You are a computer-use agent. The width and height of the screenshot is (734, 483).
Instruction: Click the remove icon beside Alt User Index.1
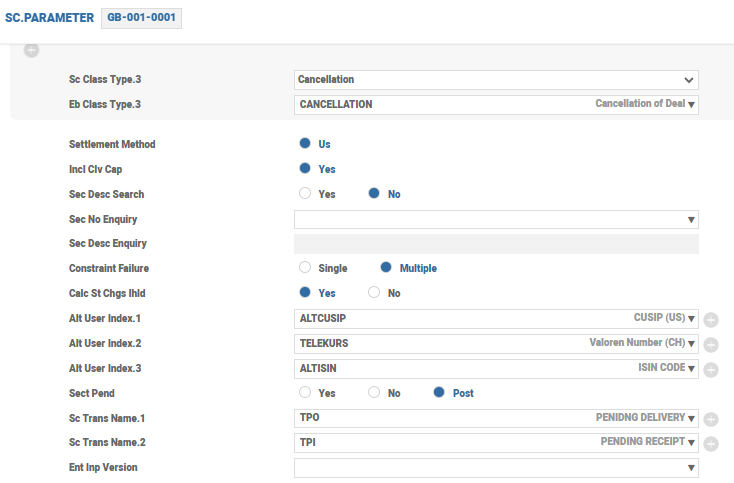click(711, 320)
